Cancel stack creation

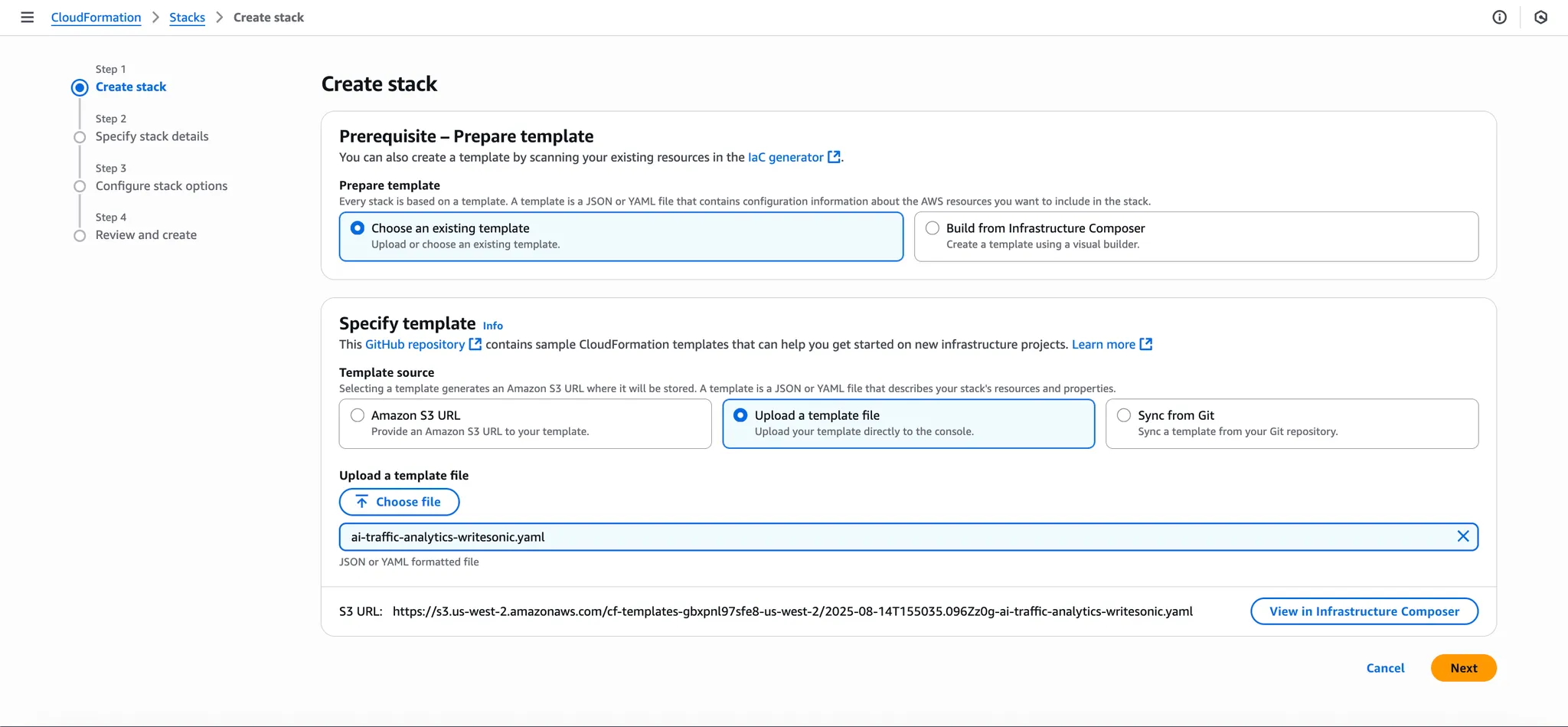coord(1385,668)
